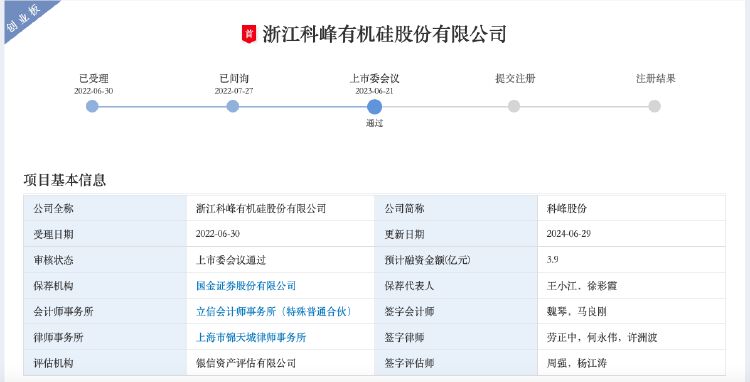Click the 已受理 stage label
Image resolution: width=750 pixels, height=382 pixels.
pos(94,78)
